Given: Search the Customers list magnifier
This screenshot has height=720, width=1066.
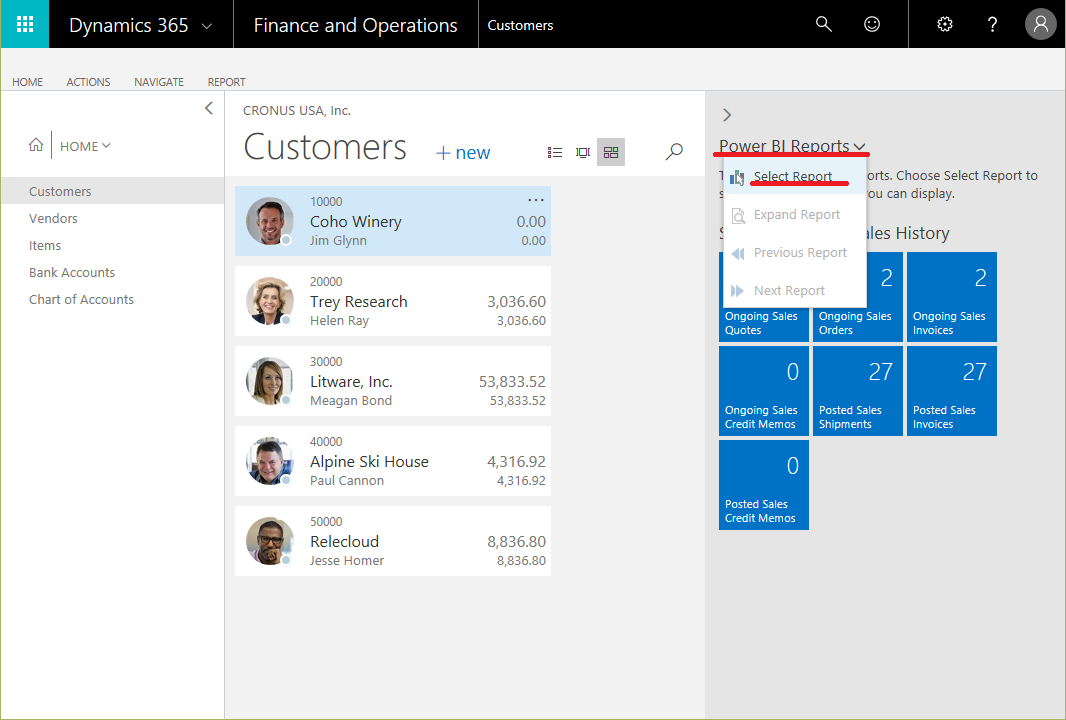Looking at the screenshot, I should point(674,151).
